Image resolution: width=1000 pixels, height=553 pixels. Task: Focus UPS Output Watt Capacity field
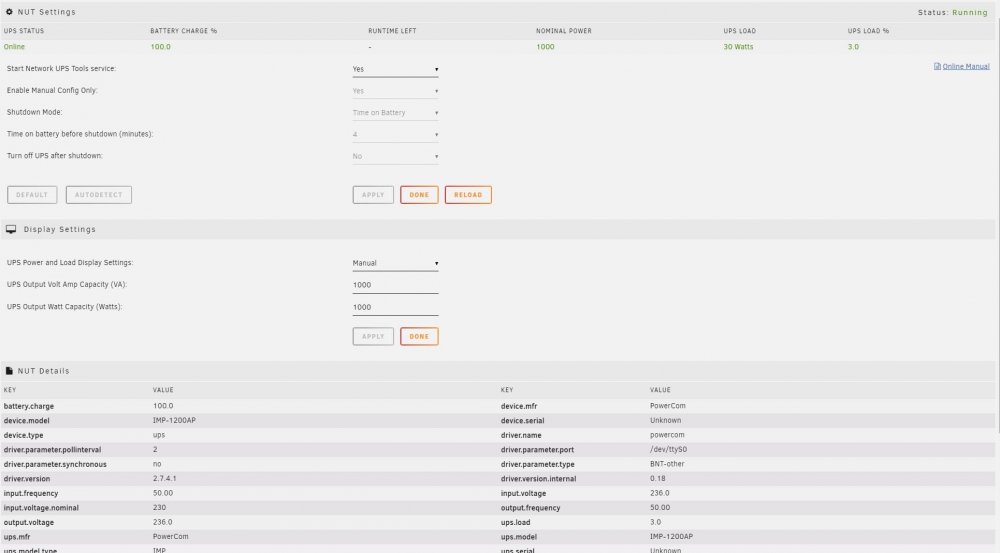tap(395, 307)
